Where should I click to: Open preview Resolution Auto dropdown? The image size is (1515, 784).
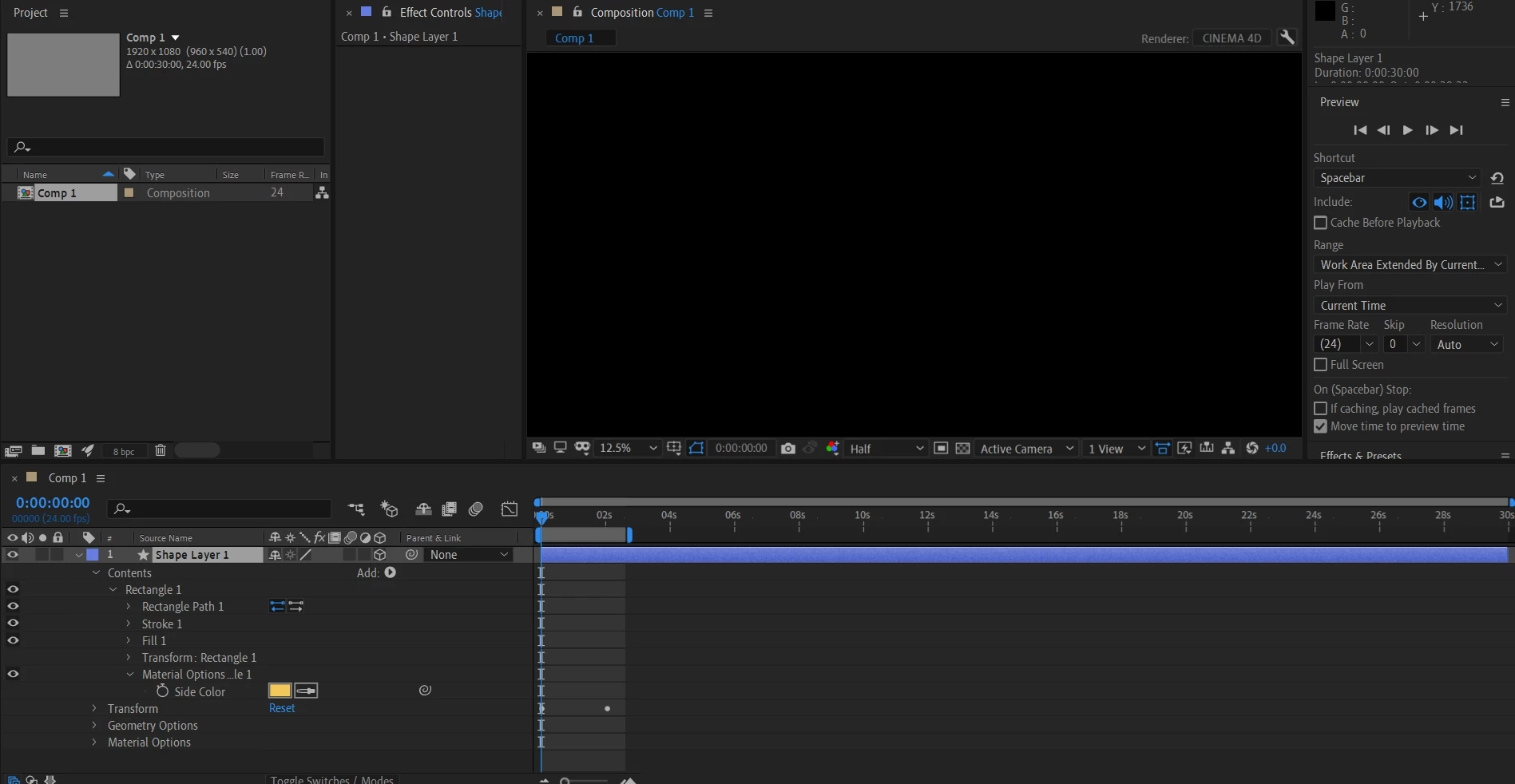[1467, 345]
